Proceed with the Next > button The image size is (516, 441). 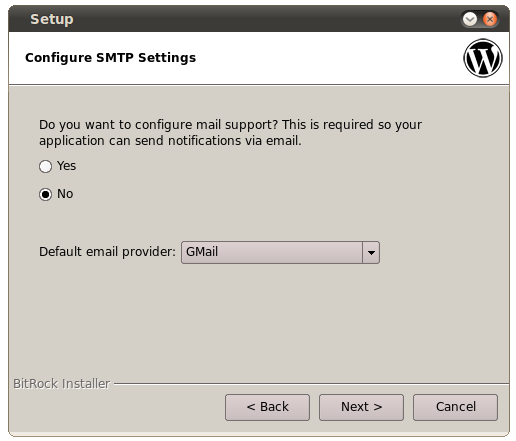coord(361,407)
